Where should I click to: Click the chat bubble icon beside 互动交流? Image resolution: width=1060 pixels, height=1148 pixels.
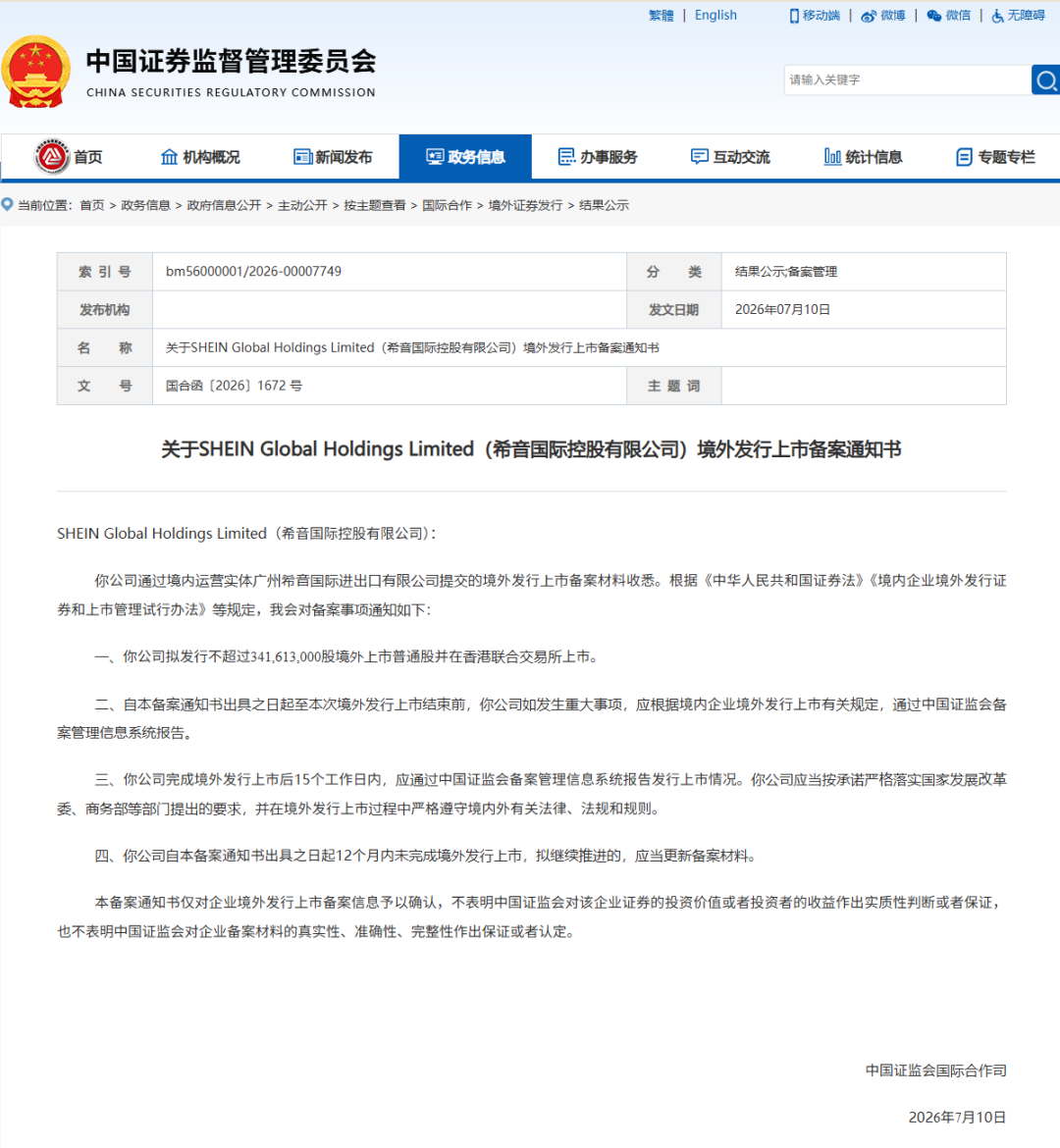[x=700, y=157]
